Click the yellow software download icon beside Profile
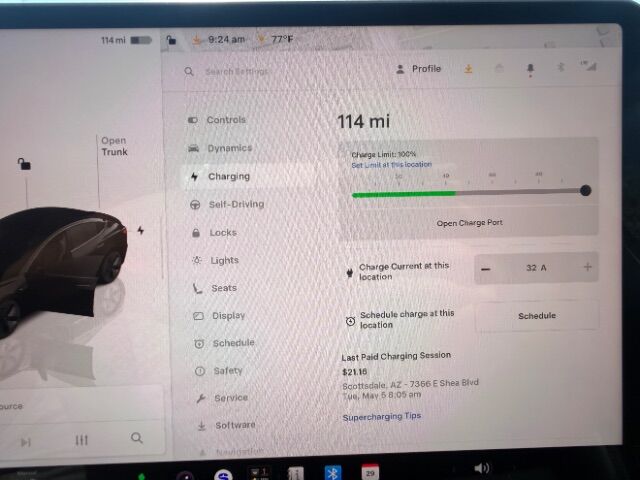 pyautogui.click(x=468, y=69)
